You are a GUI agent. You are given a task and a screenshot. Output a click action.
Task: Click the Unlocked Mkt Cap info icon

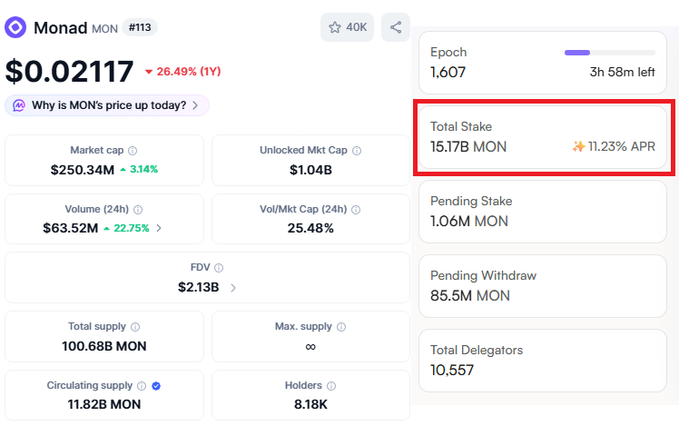356,151
